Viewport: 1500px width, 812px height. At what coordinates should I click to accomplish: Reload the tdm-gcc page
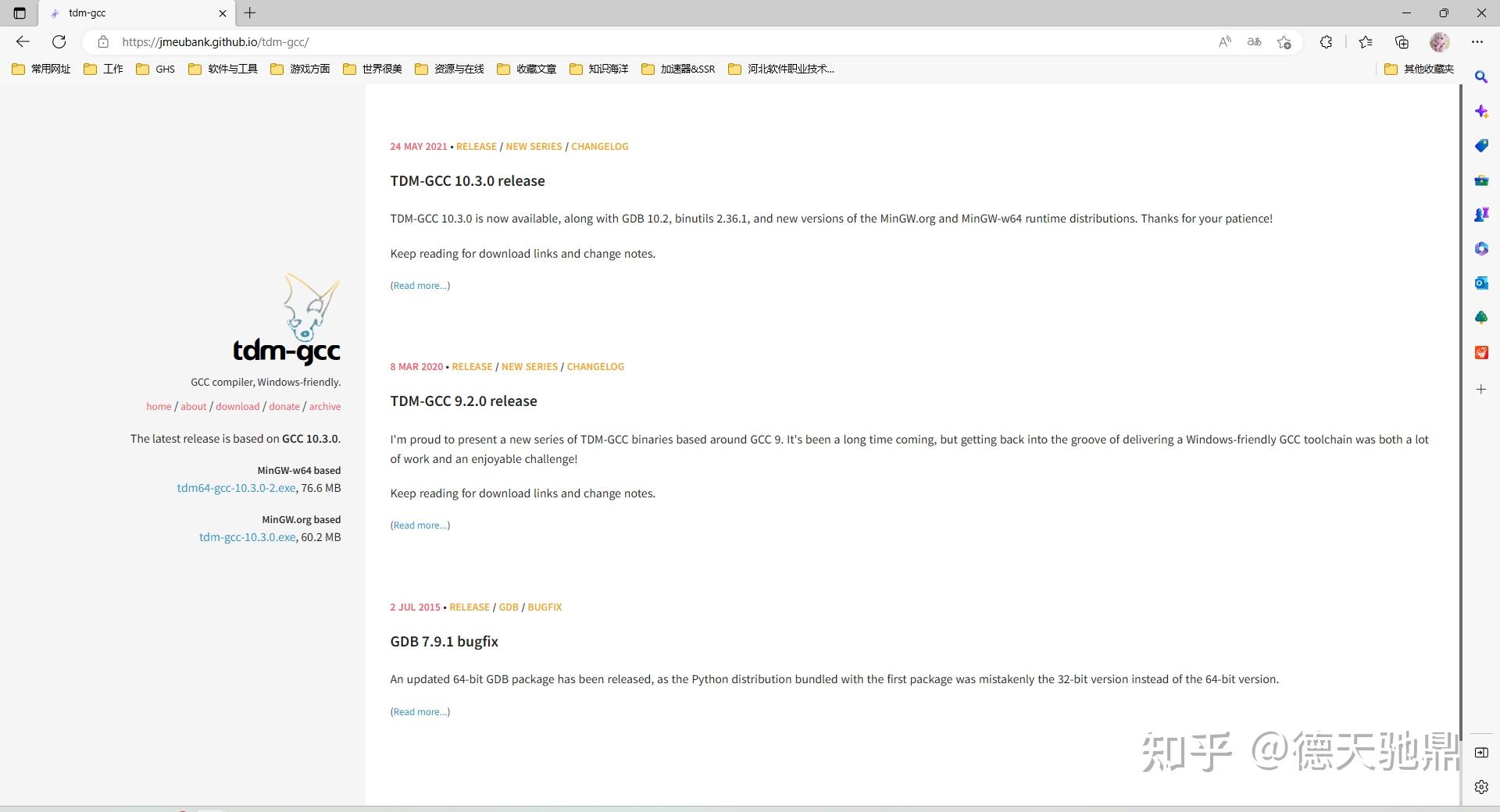coord(59,42)
